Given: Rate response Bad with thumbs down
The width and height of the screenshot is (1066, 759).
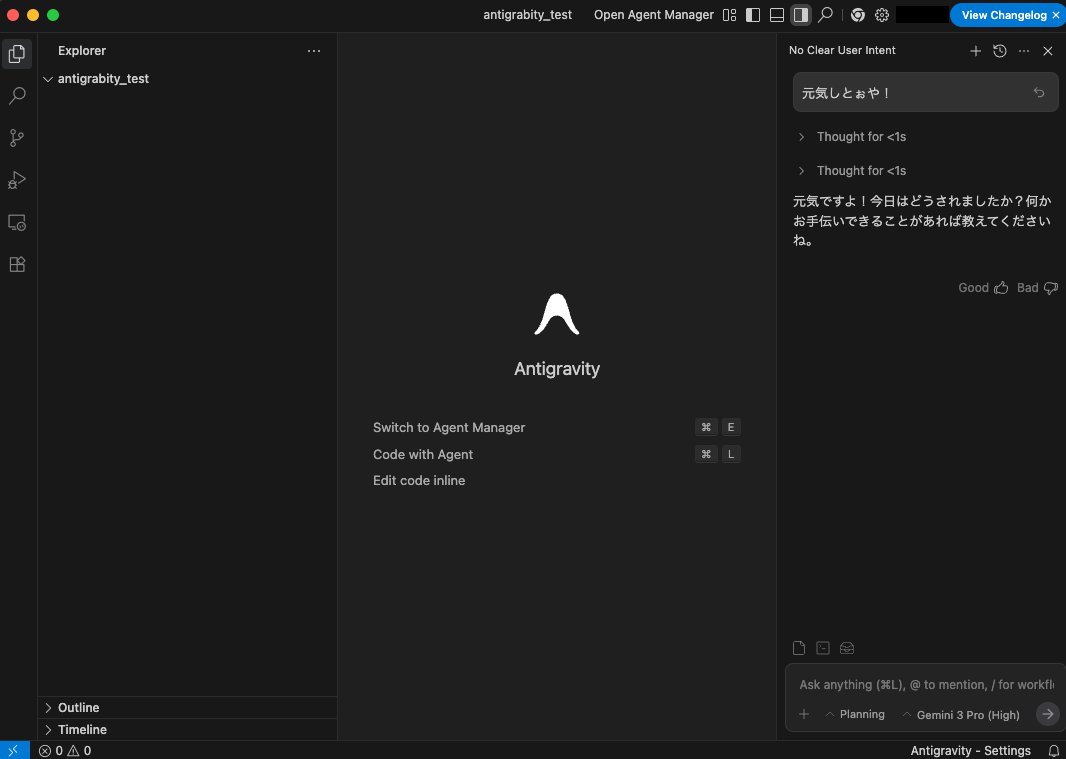Looking at the screenshot, I should 1037,288.
